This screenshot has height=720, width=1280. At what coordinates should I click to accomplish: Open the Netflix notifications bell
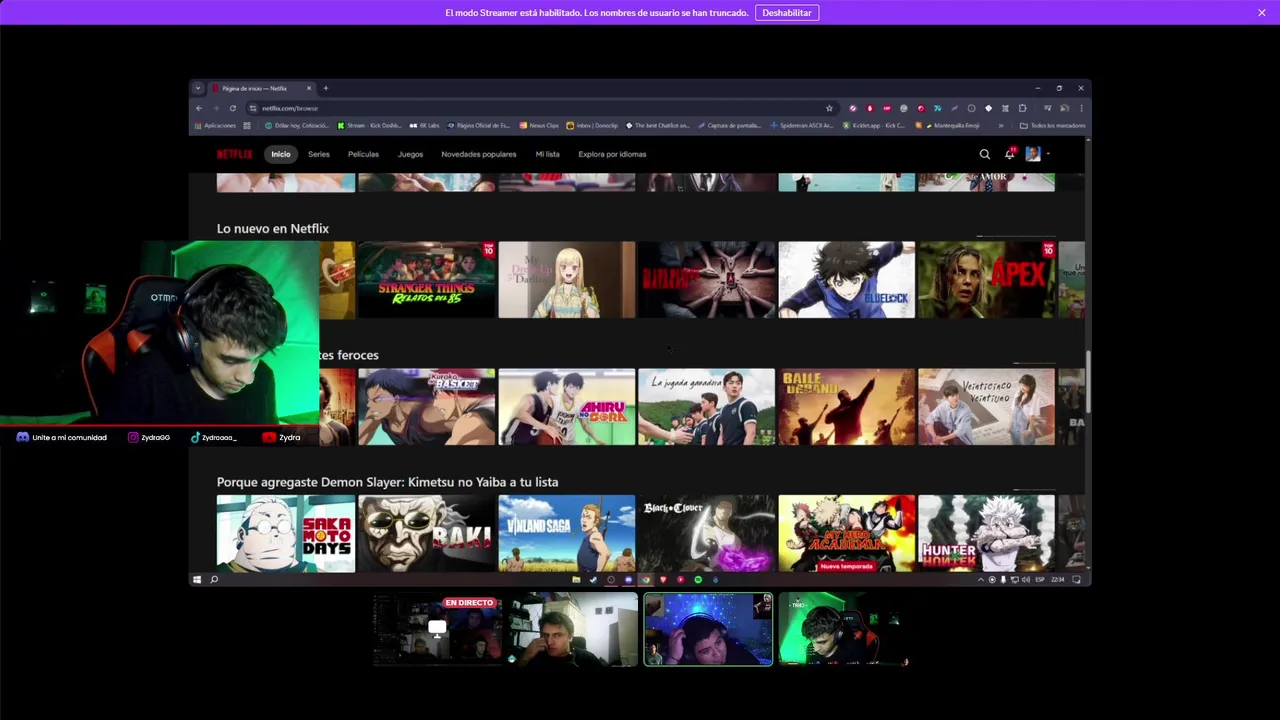point(1010,154)
